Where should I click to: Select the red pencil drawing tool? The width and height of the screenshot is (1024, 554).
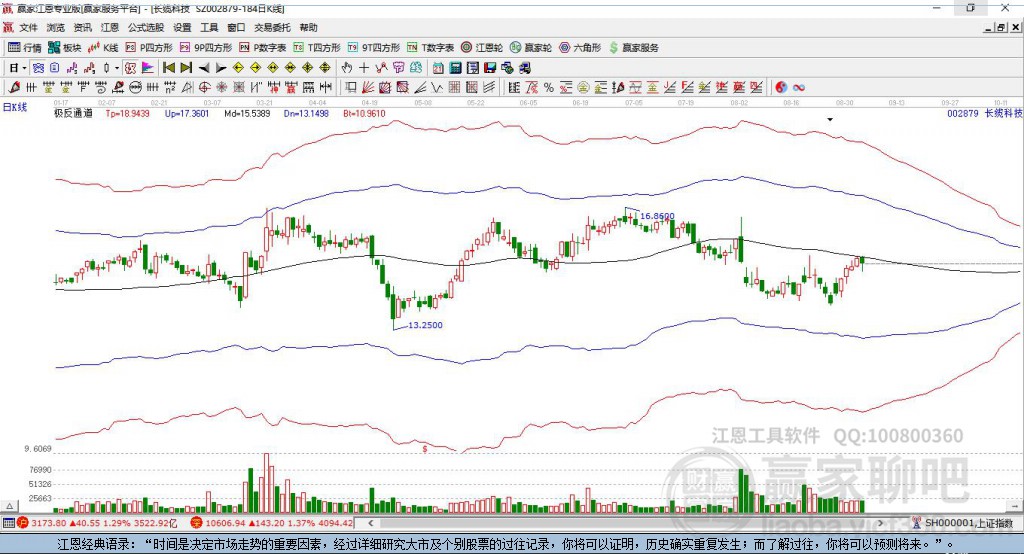click(x=14, y=87)
